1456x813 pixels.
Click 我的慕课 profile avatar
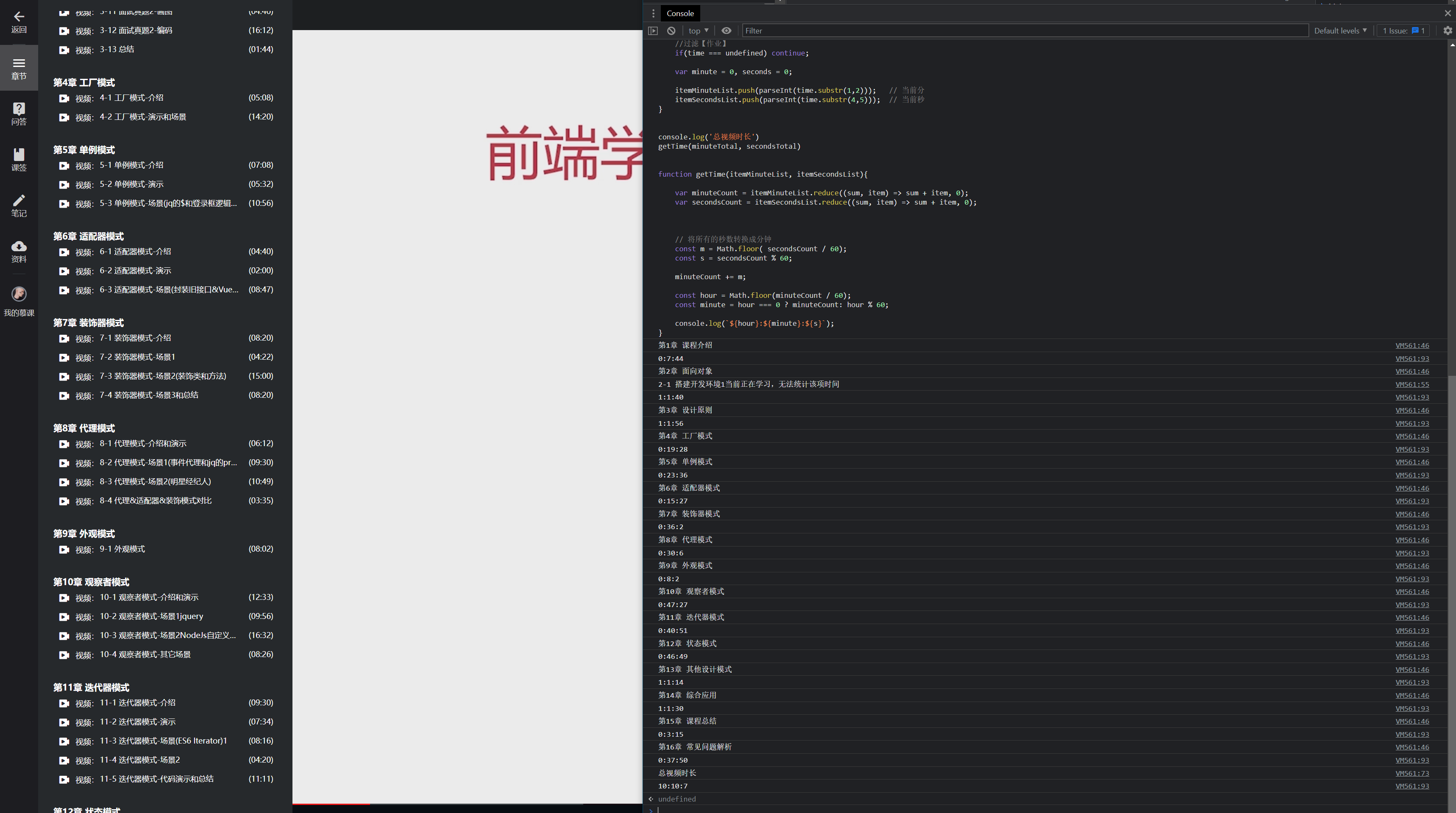[x=19, y=294]
